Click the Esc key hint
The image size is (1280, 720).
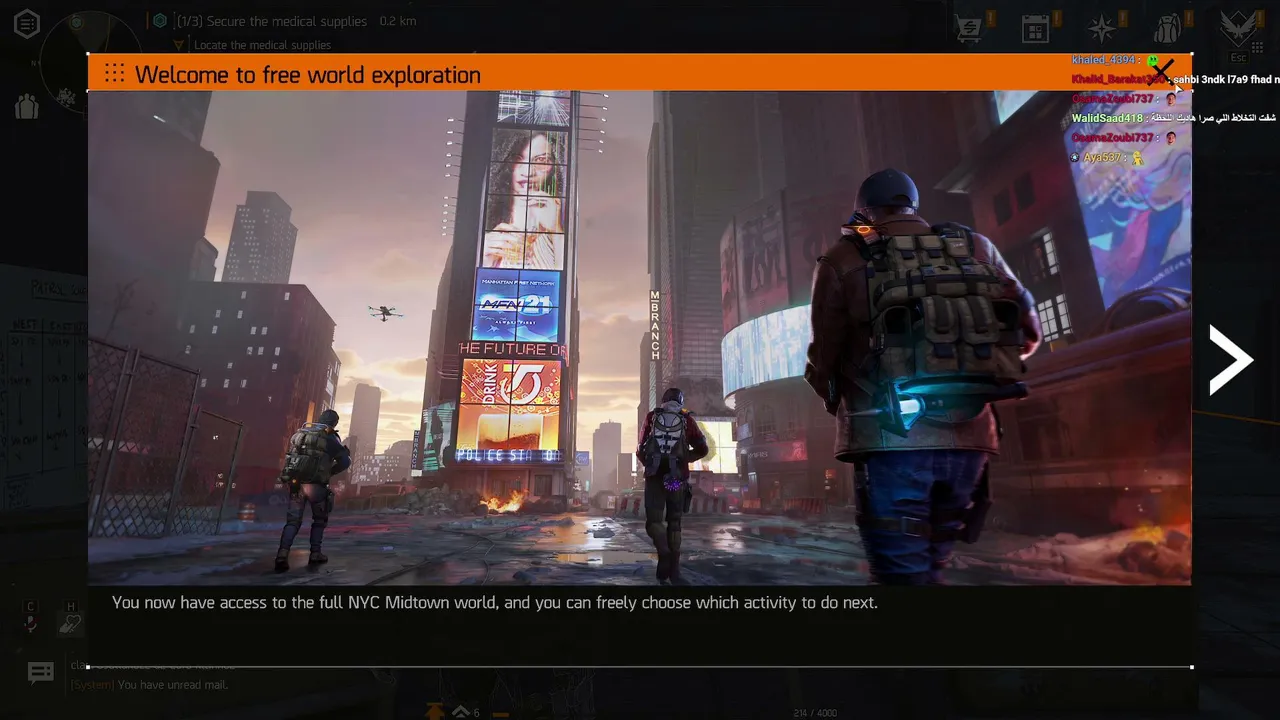pos(1239,58)
